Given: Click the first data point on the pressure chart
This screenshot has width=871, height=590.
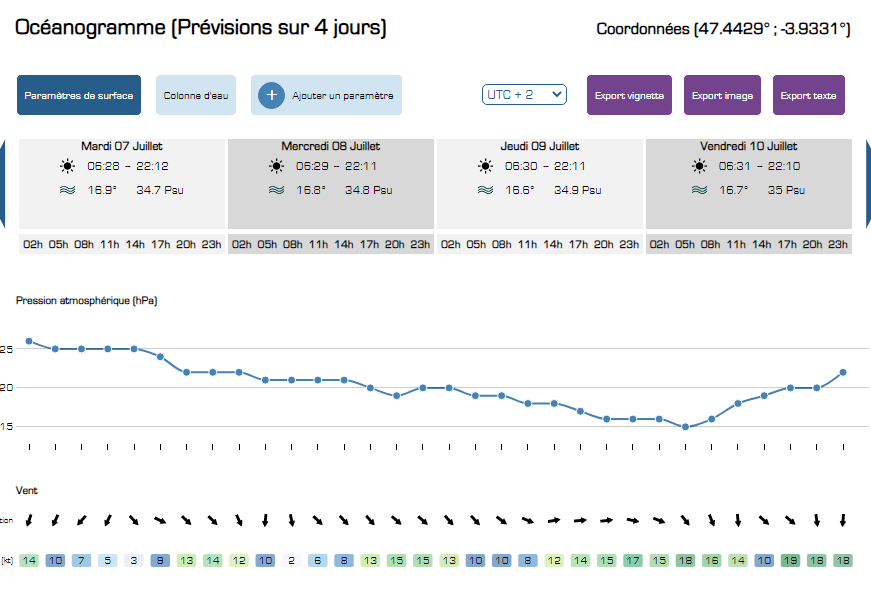Looking at the screenshot, I should [29, 341].
